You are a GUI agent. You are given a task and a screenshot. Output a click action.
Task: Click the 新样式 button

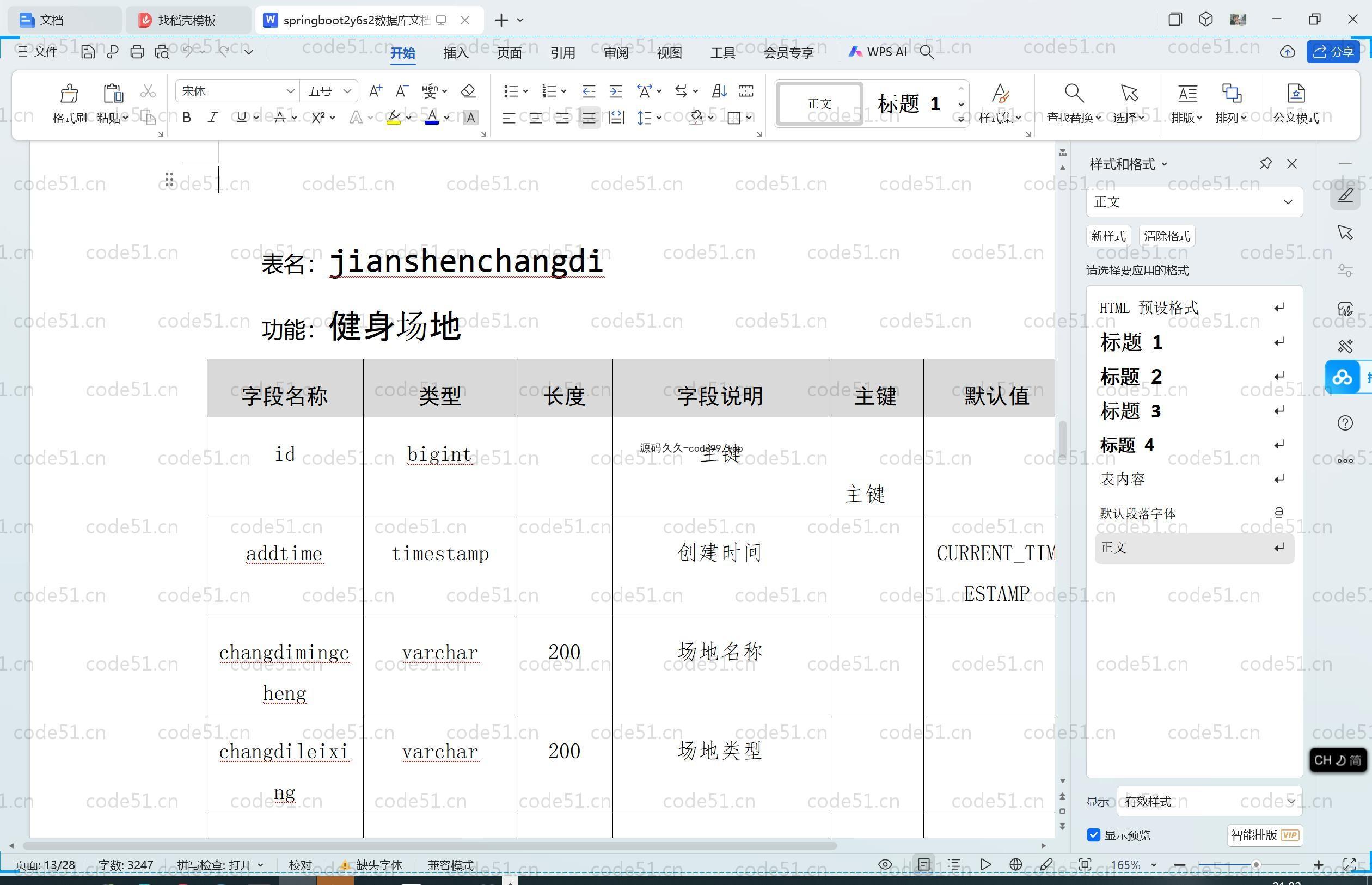pos(1108,236)
